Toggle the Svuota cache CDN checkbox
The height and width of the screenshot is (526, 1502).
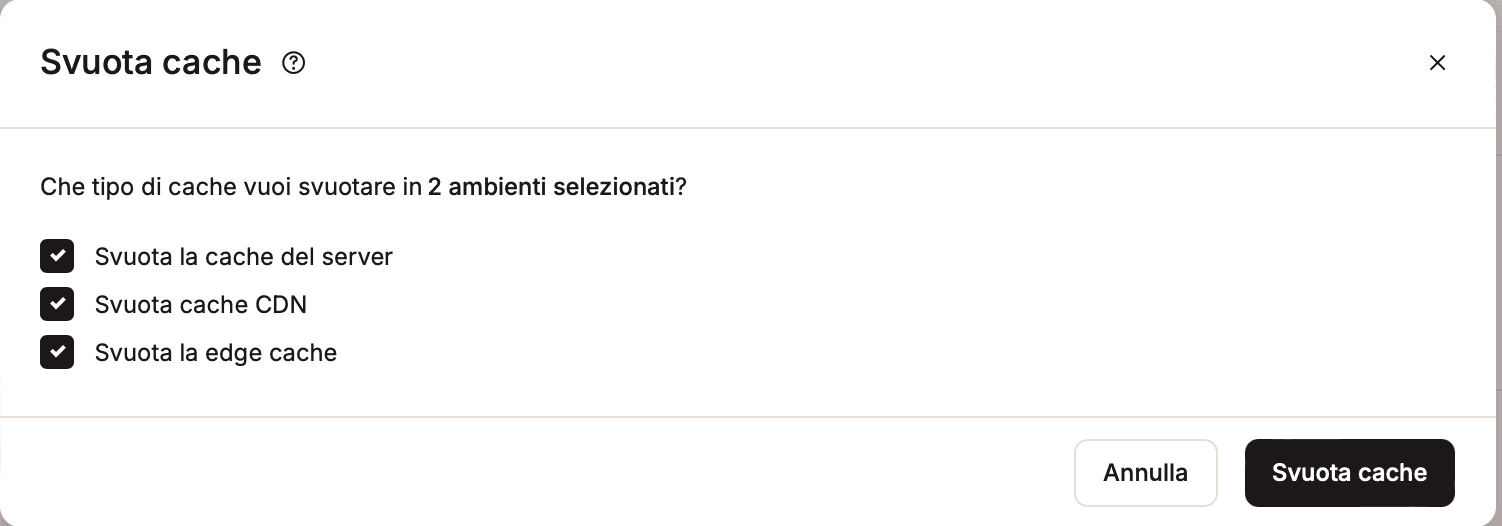tap(57, 304)
